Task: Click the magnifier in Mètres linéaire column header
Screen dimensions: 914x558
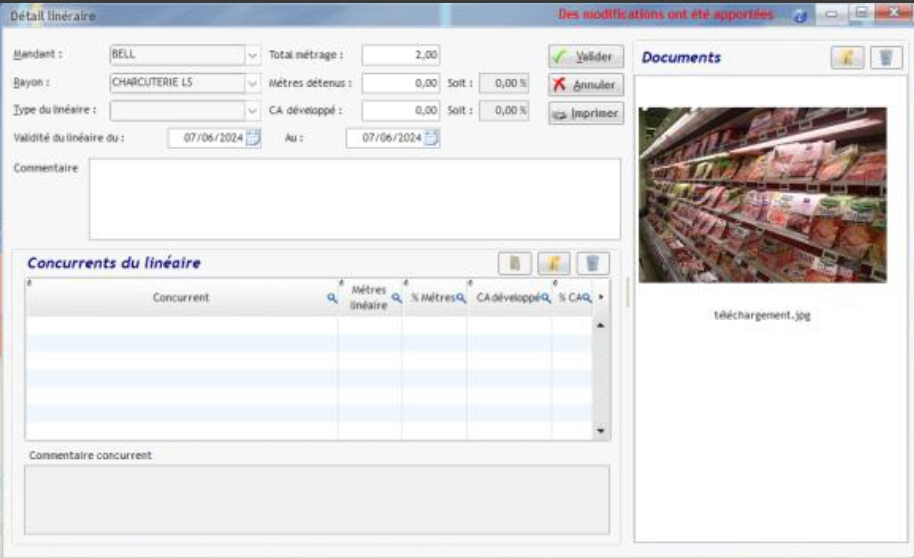Action: pos(396,298)
